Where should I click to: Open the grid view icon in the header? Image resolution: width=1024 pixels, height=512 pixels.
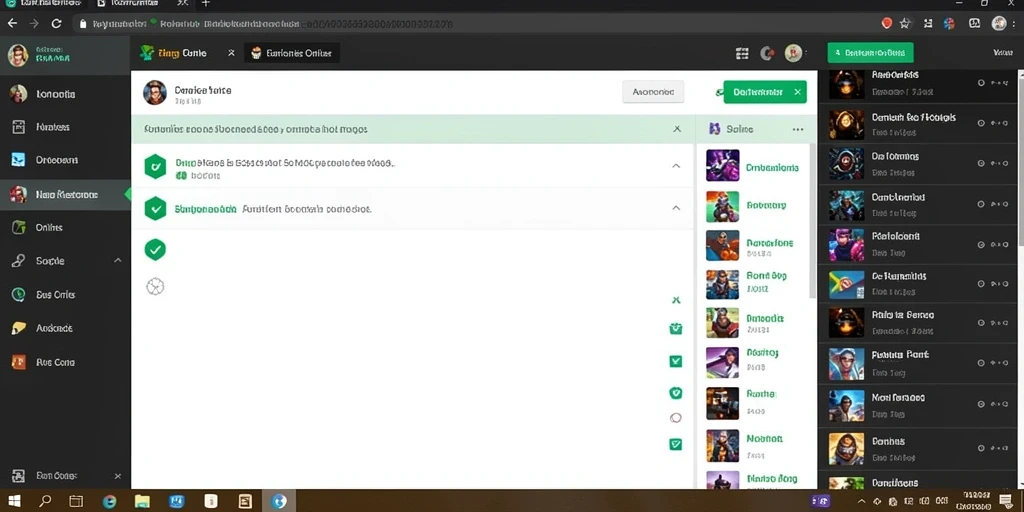pyautogui.click(x=742, y=54)
